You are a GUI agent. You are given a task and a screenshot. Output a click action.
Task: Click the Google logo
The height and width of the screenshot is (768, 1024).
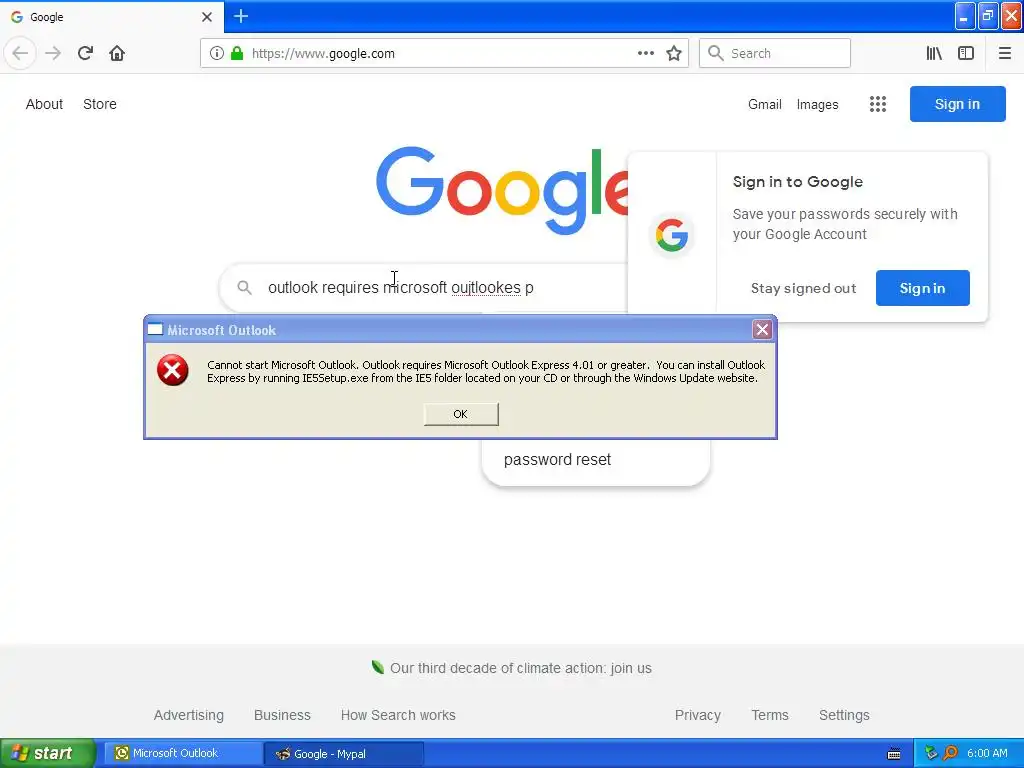point(502,190)
